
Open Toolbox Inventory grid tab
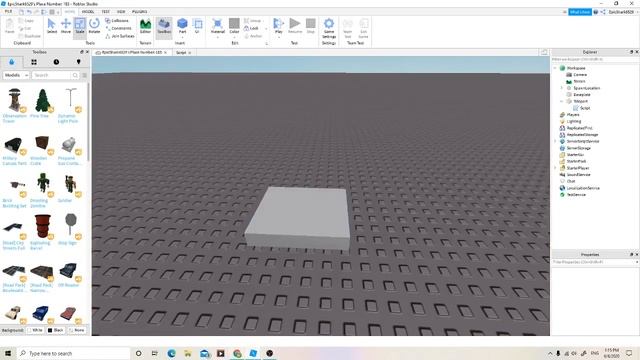pos(34,62)
